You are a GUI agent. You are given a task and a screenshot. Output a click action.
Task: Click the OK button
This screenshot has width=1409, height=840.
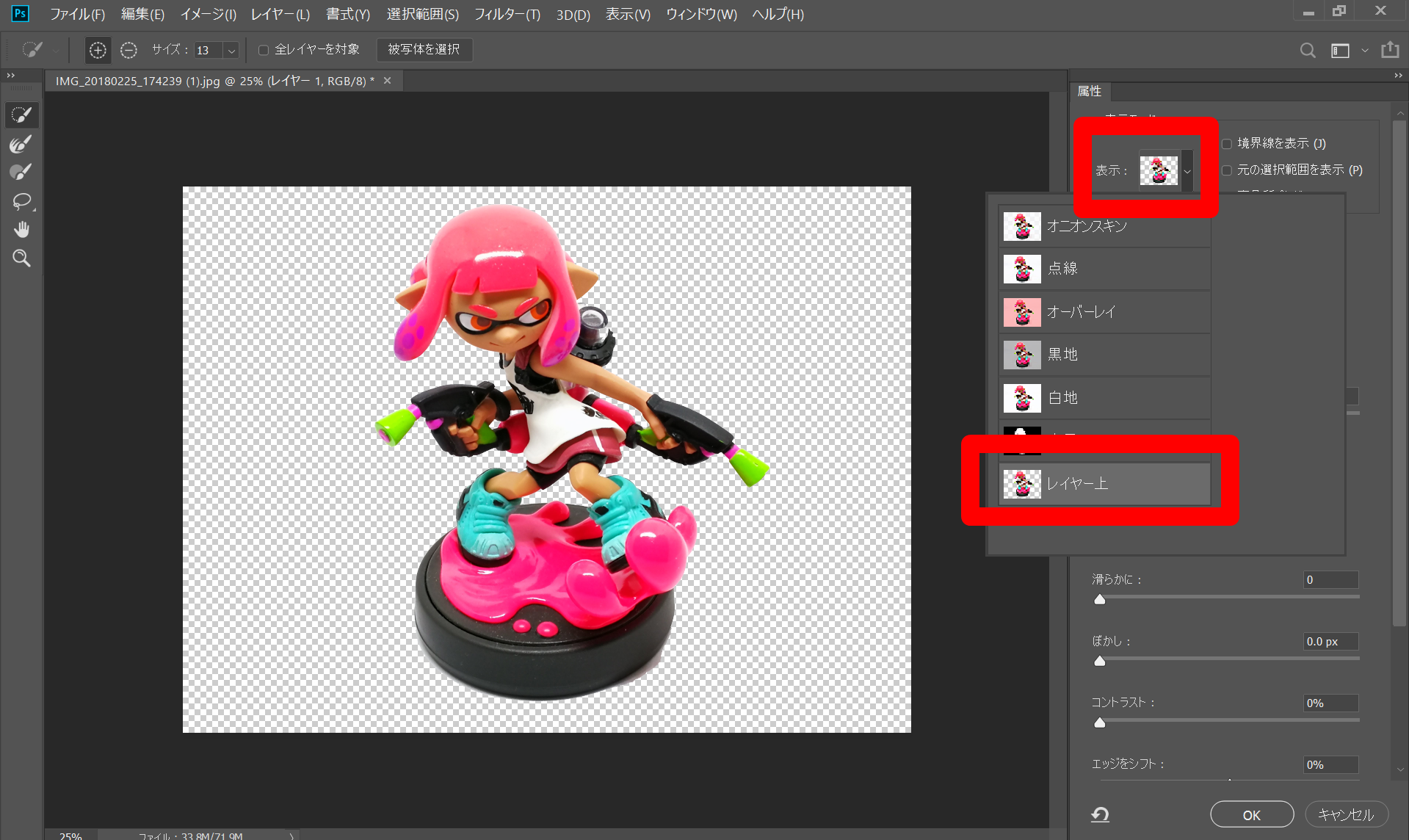[x=1251, y=814]
